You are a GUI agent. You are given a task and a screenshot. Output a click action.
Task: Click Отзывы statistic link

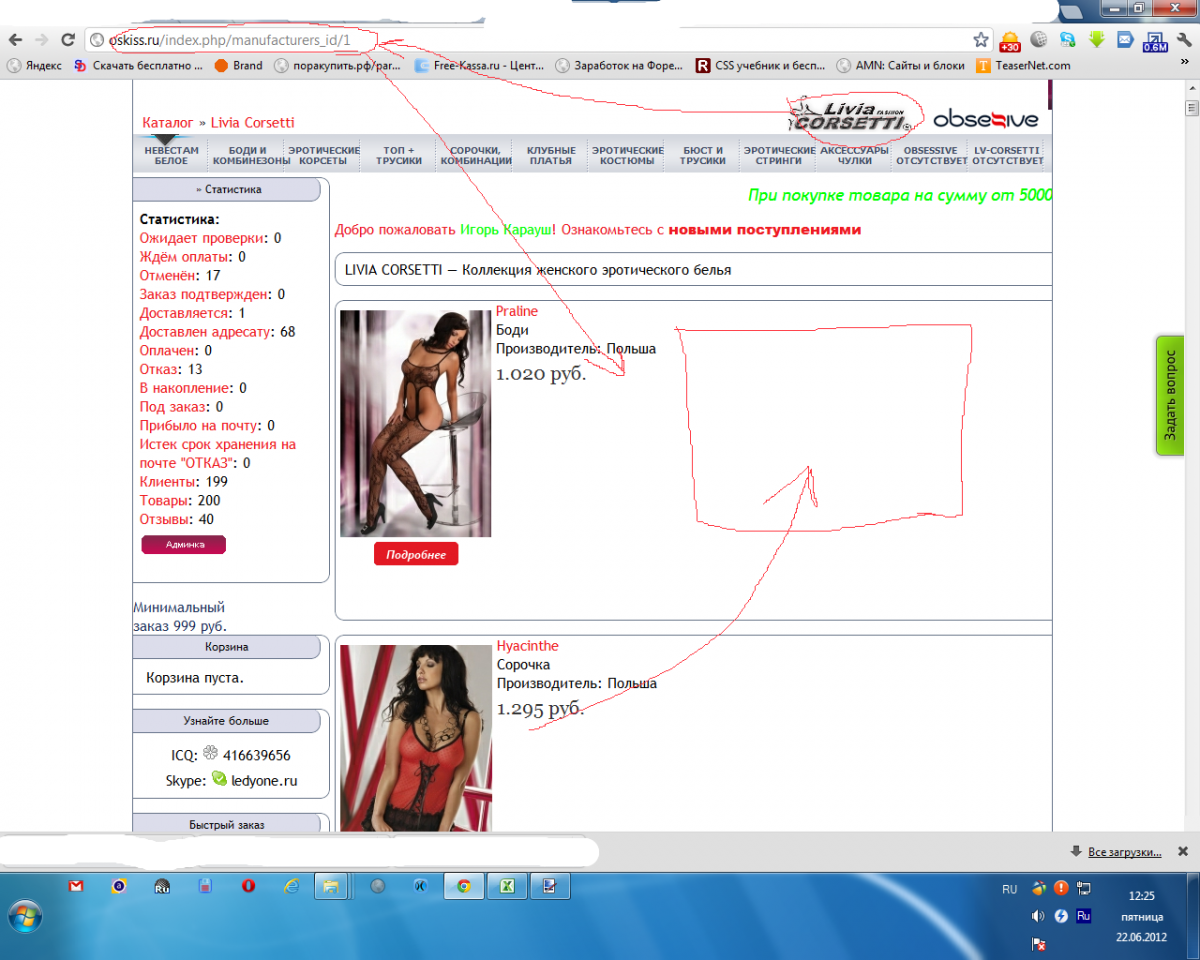pyautogui.click(x=165, y=519)
